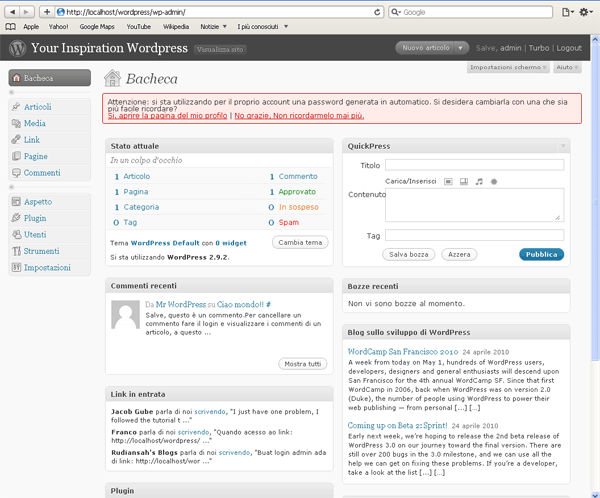Open the Articoli menu
Screen dimensions: 600x498
pos(38,107)
